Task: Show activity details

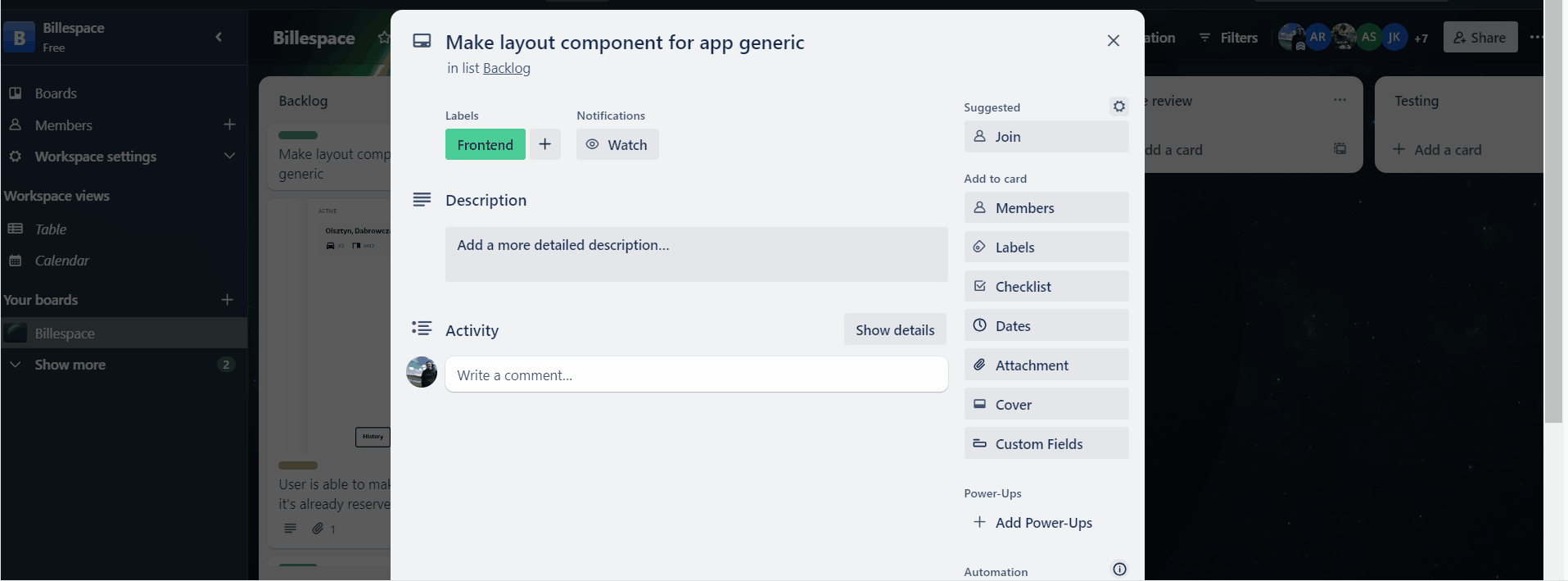Action: (x=895, y=329)
